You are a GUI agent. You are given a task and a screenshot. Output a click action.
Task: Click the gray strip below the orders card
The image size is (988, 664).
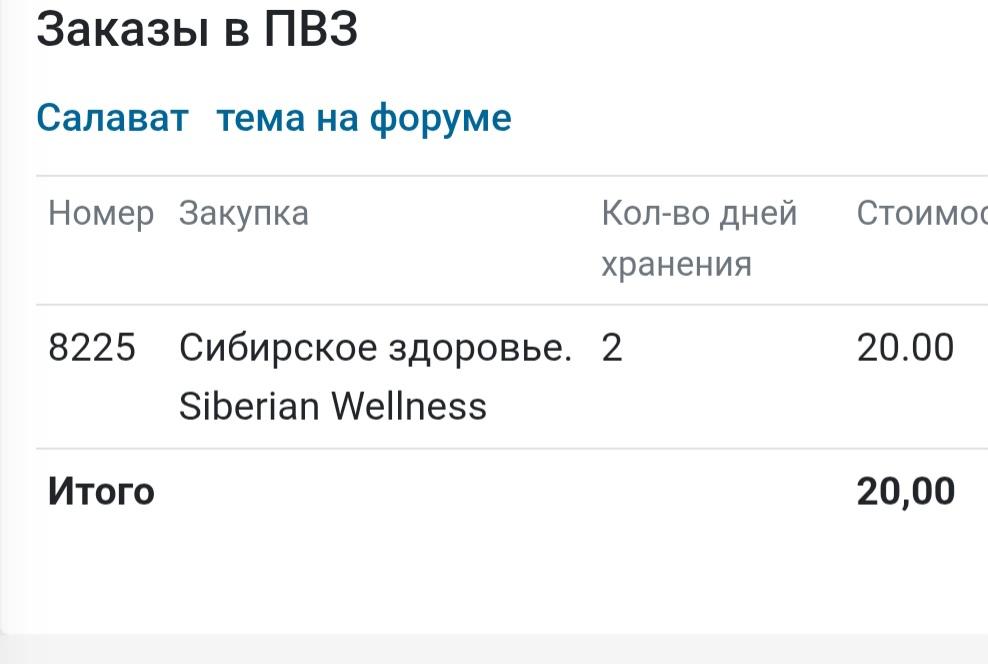coord(500,650)
